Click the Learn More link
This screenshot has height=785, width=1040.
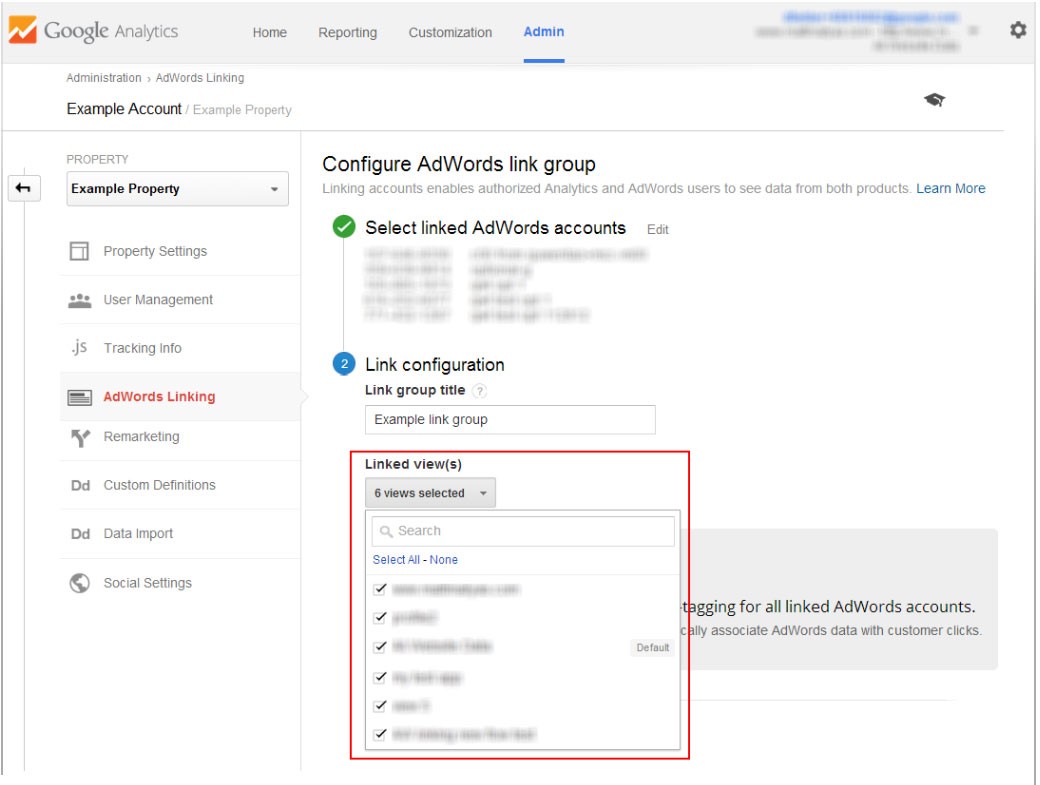[x=950, y=188]
